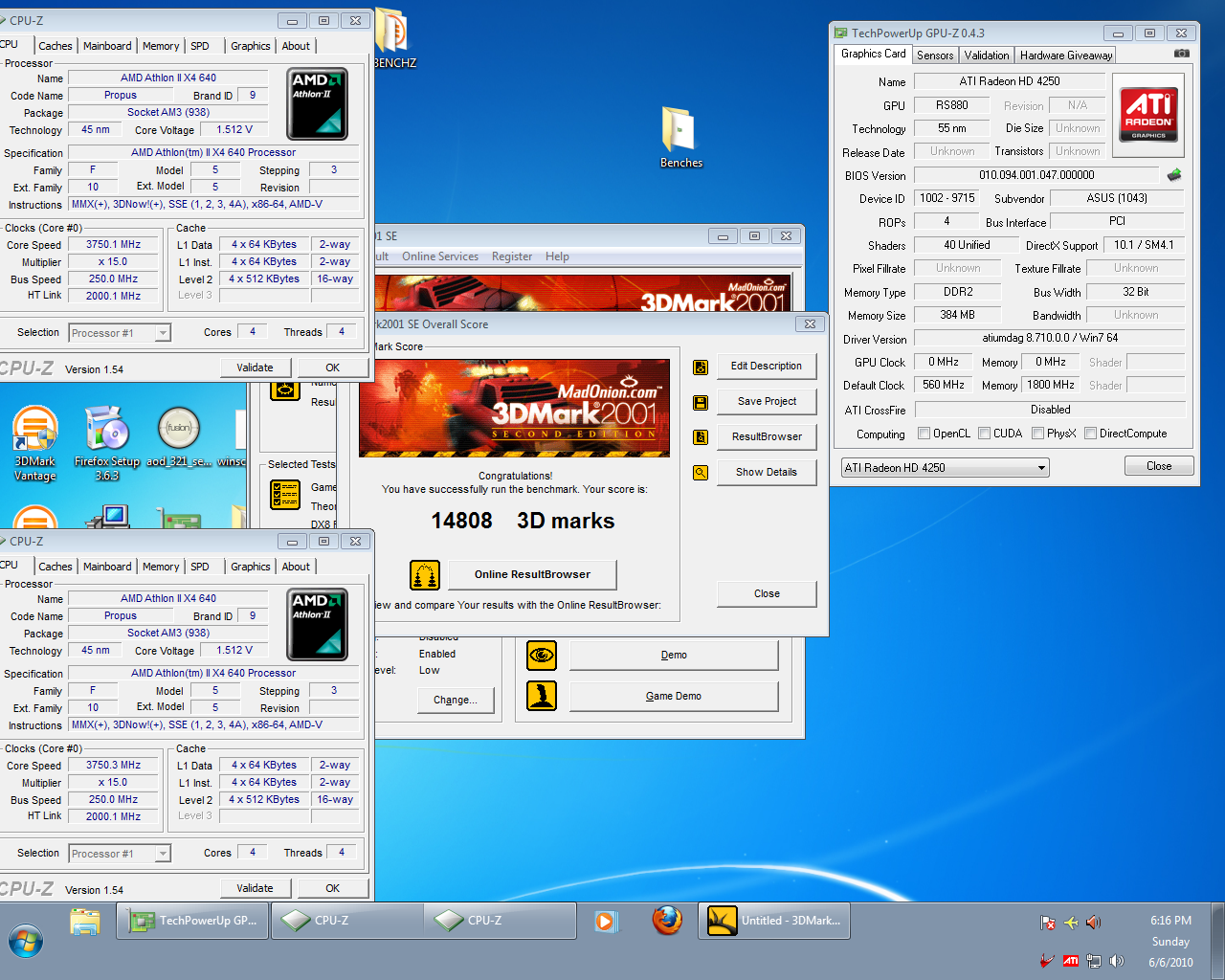Open Processor #1 dropdown in upper CPU-Z
Image resolution: width=1225 pixels, height=980 pixels.
(x=120, y=333)
